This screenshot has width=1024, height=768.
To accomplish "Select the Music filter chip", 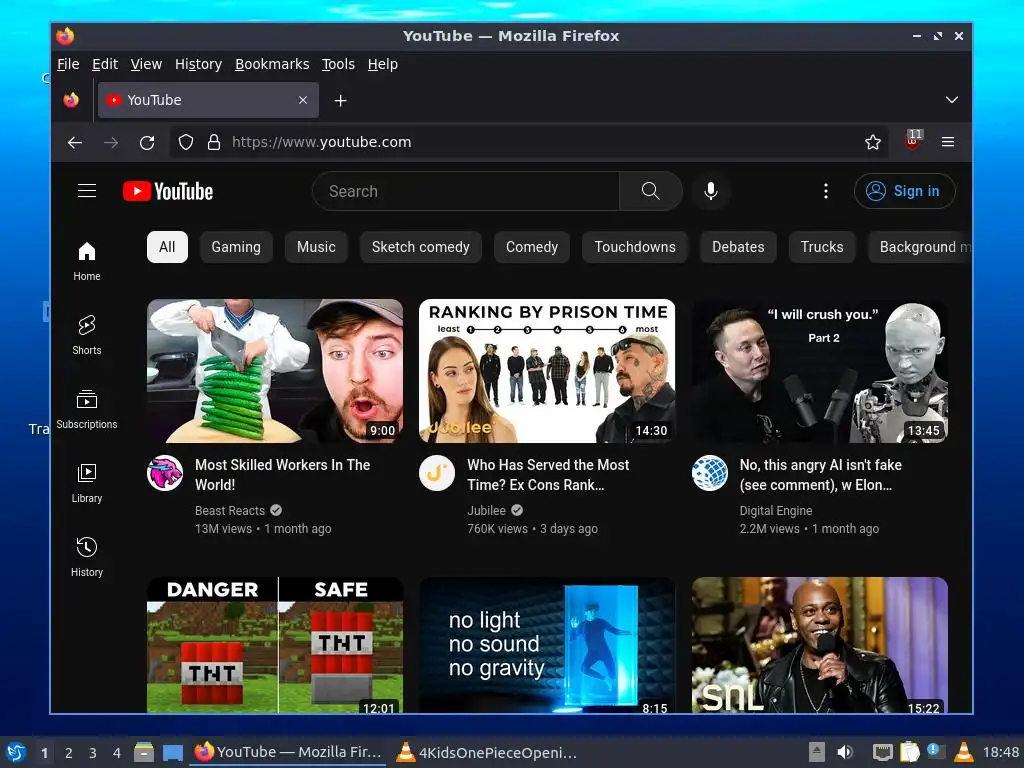I will pyautogui.click(x=316, y=247).
